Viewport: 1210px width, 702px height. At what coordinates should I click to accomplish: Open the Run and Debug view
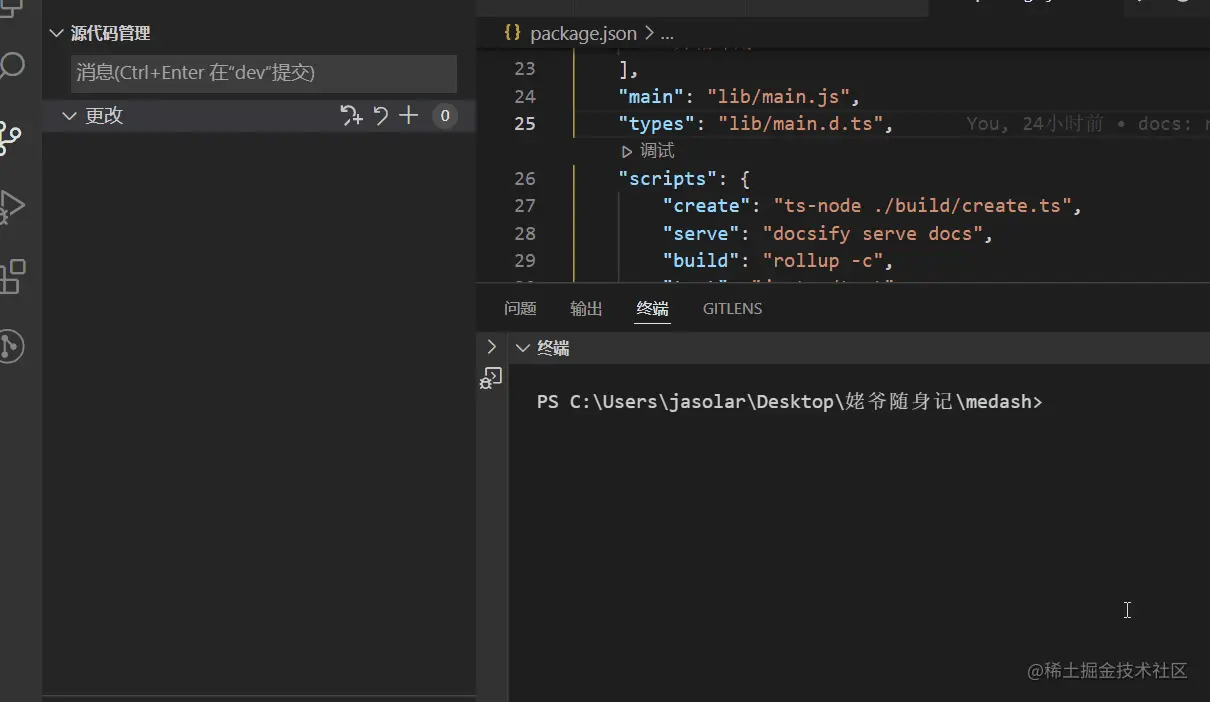11,206
